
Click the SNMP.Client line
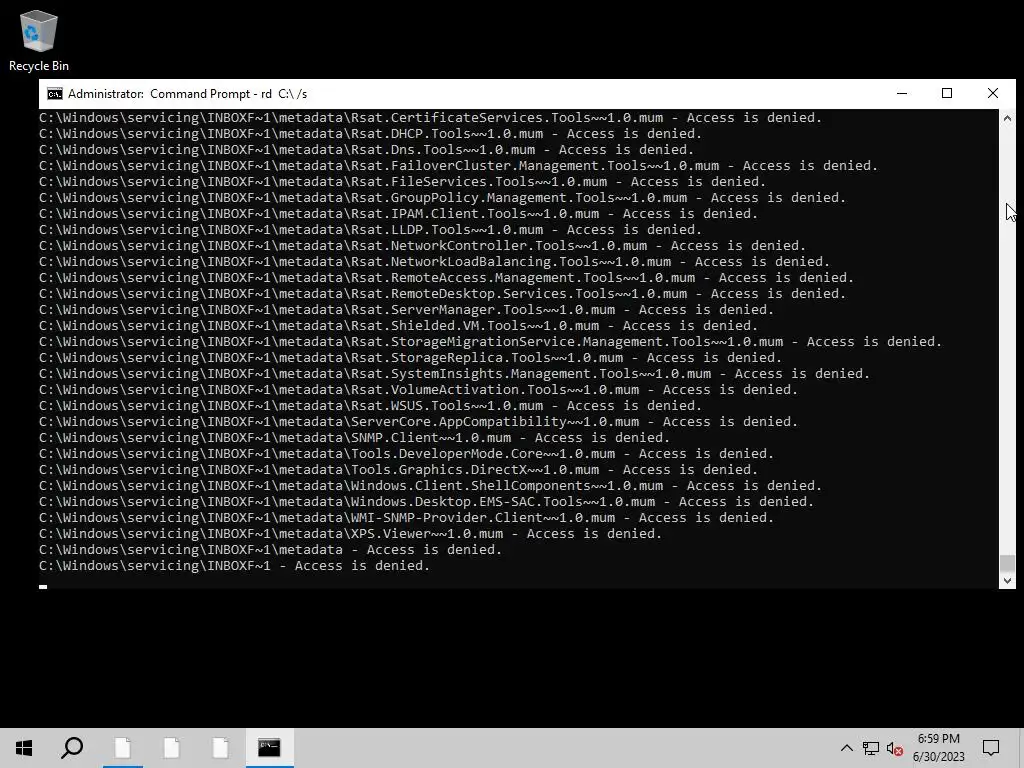(x=355, y=438)
